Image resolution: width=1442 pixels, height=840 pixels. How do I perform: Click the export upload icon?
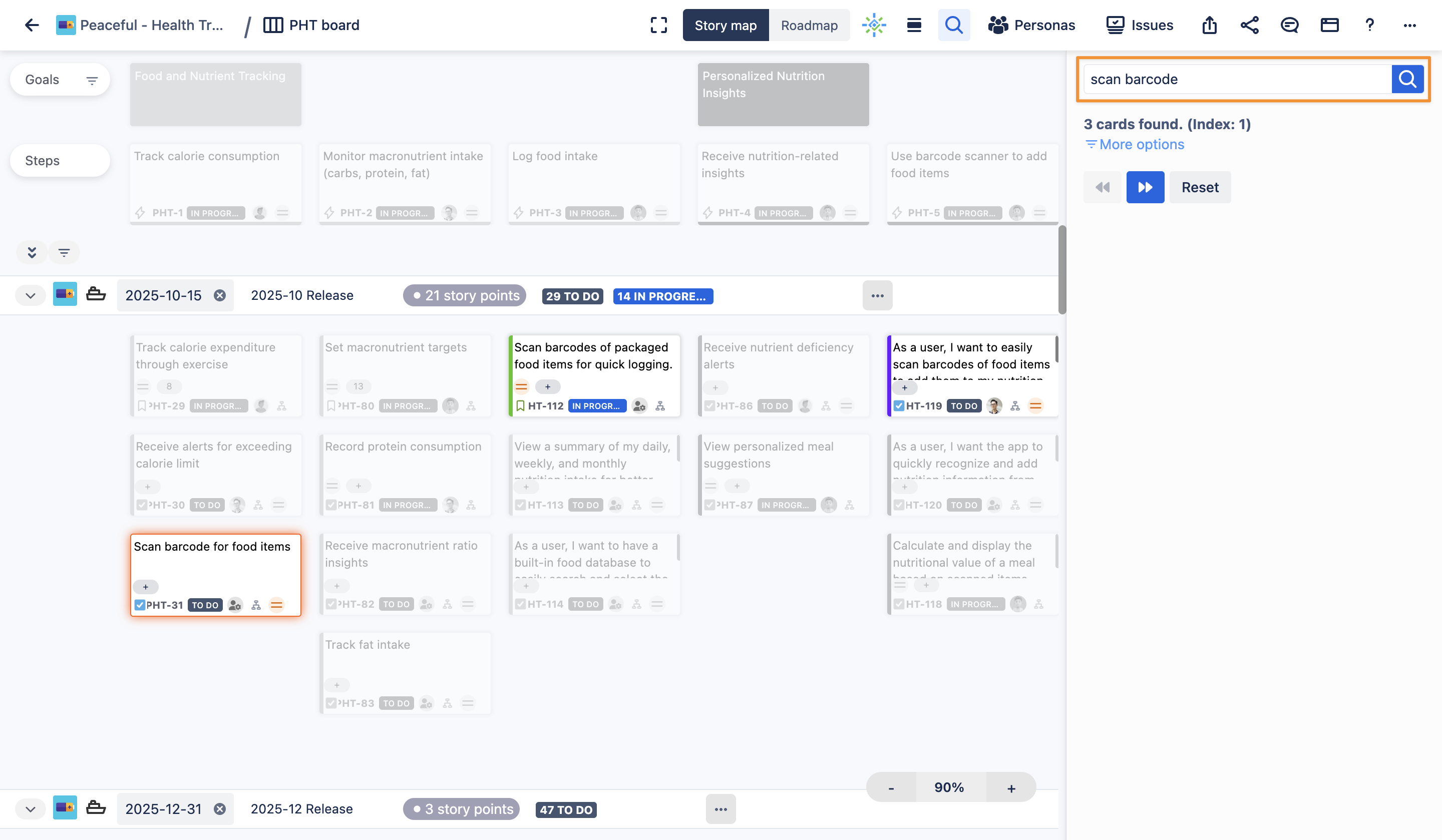[x=1209, y=25]
